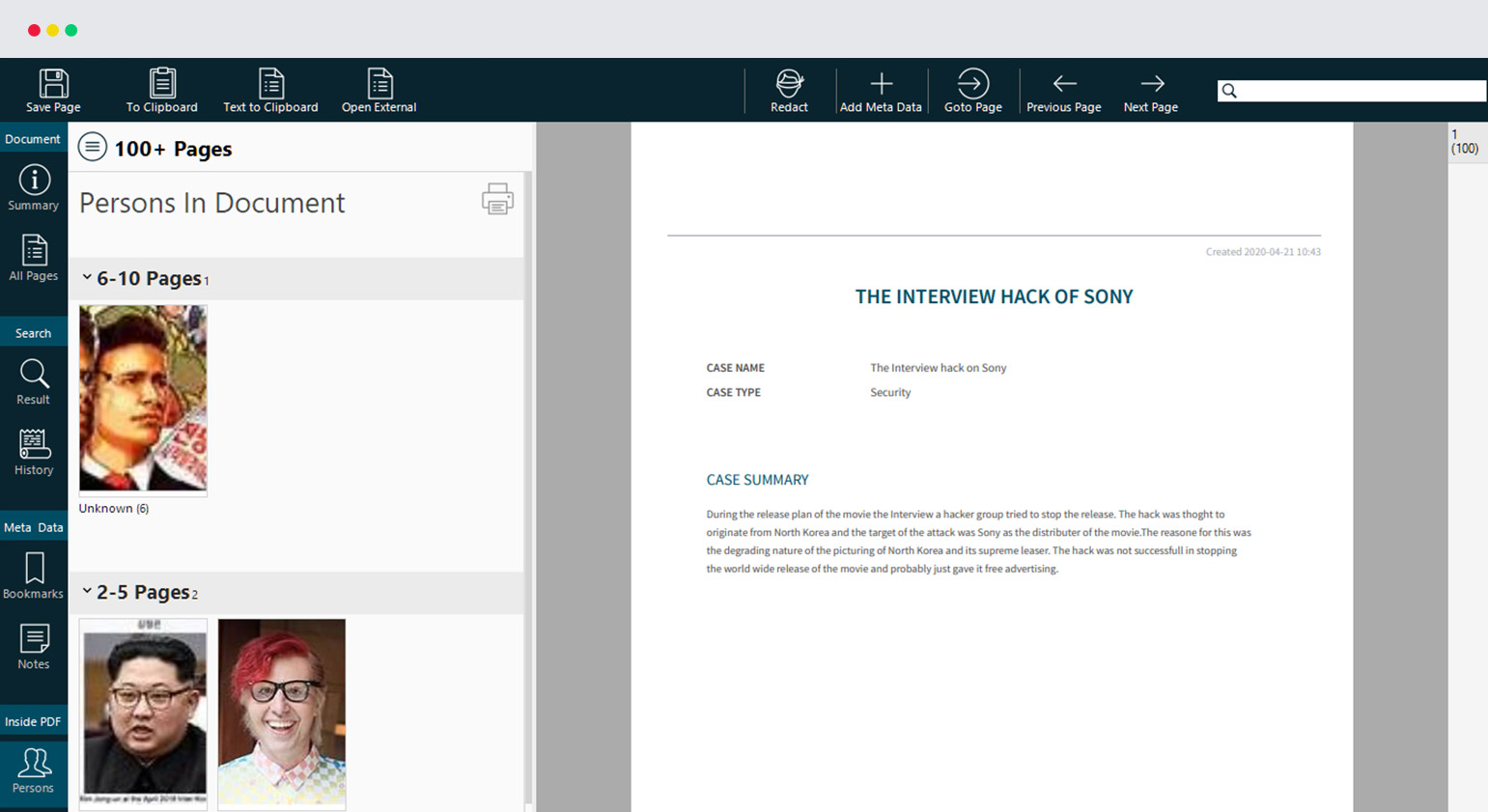Open the Goto Page dialog
This screenshot has width=1488, height=812.
tap(972, 84)
